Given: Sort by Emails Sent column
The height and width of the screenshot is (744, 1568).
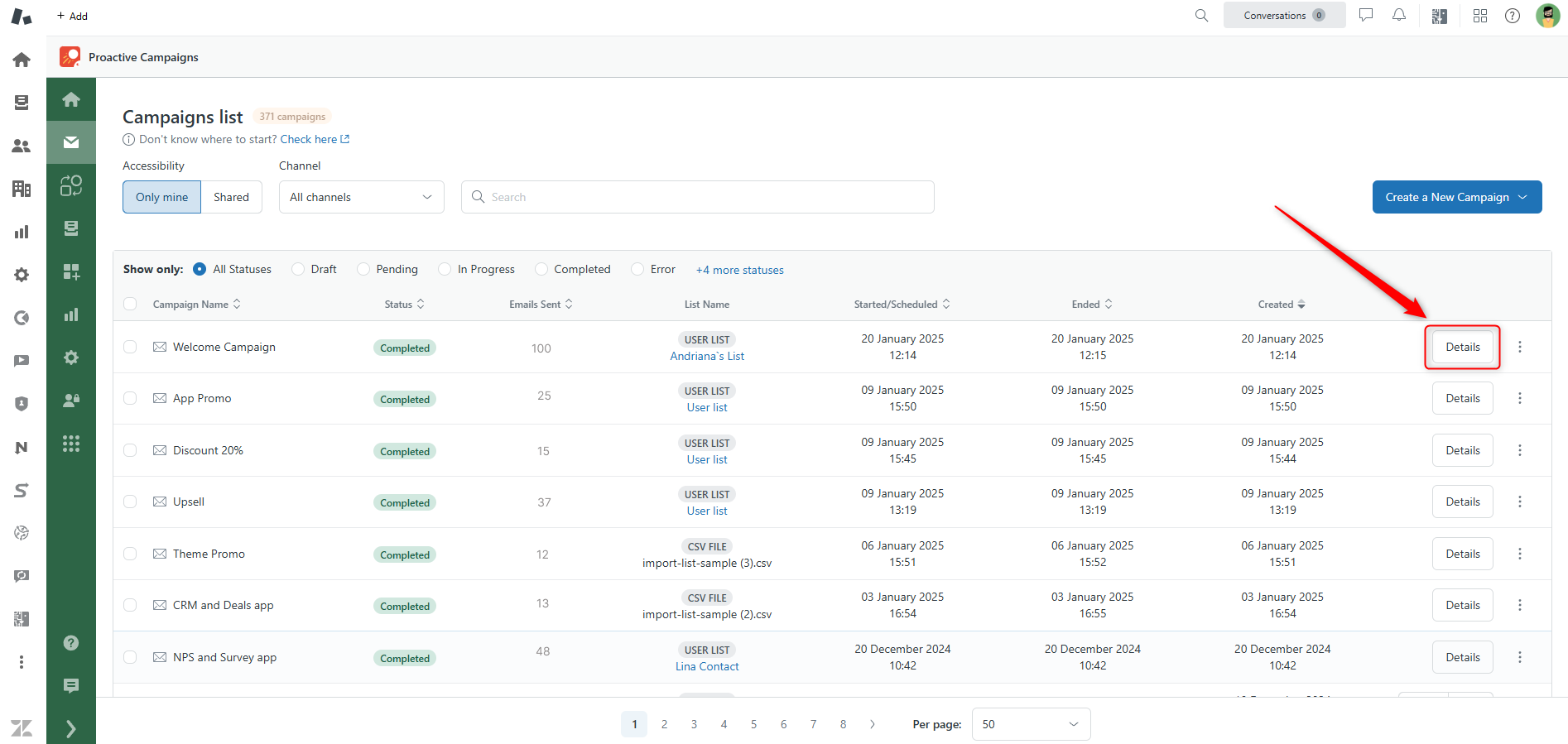Looking at the screenshot, I should [x=541, y=305].
